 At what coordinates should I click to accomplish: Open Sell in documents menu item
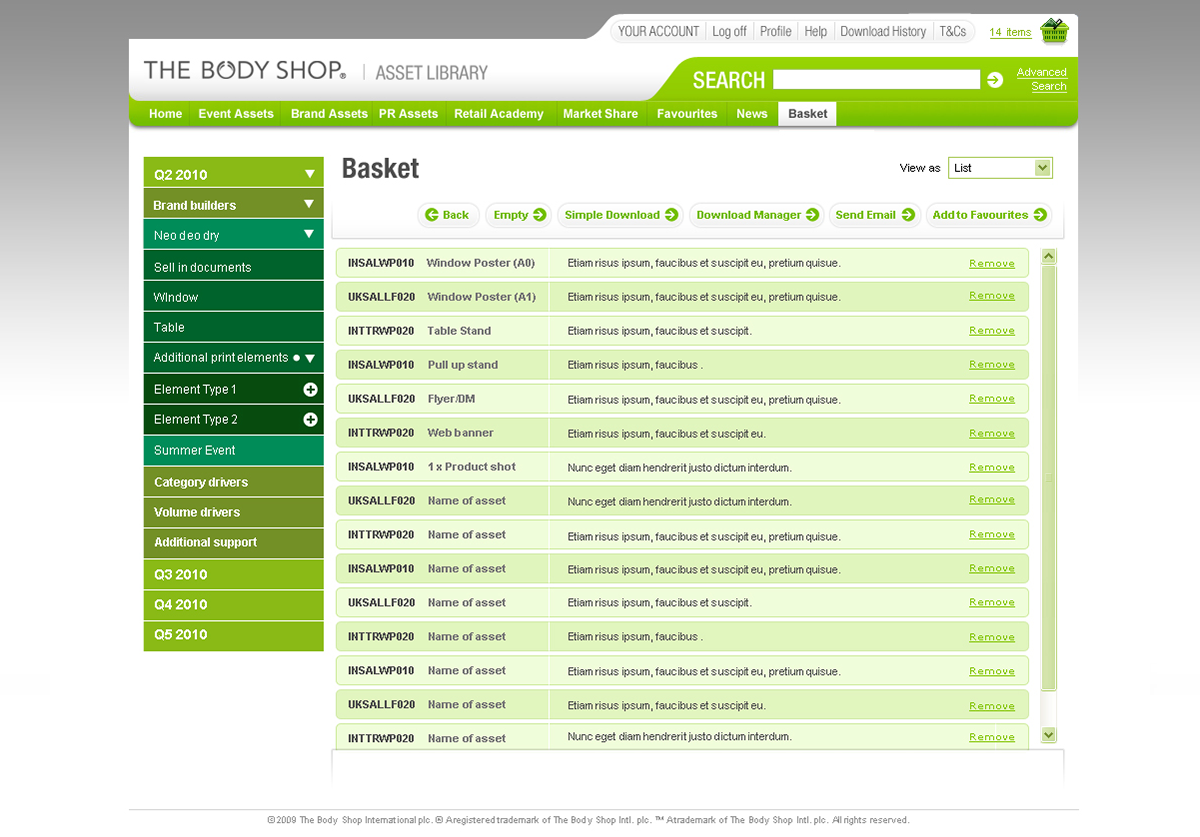coord(234,267)
